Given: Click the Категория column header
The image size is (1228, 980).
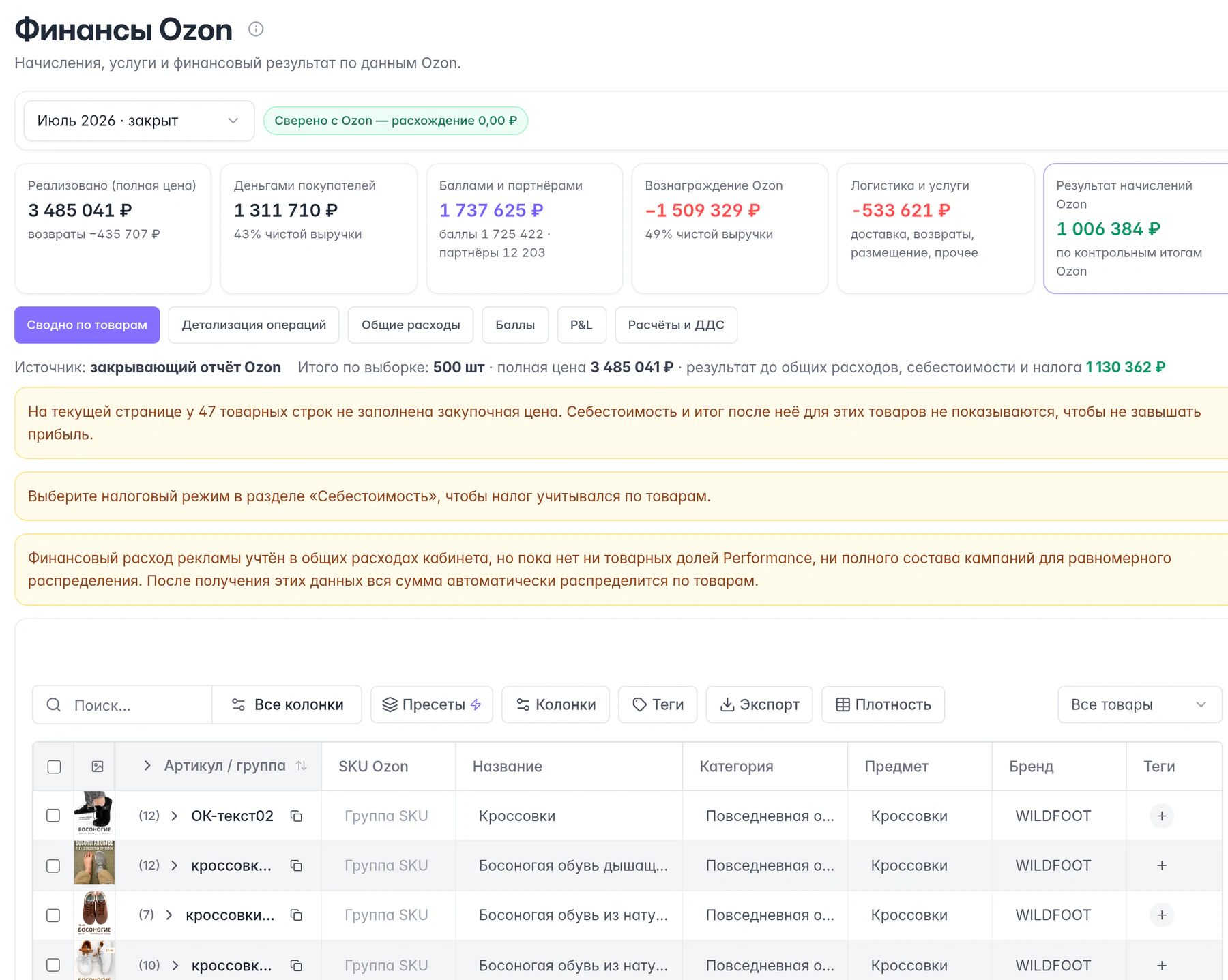Looking at the screenshot, I should (736, 767).
